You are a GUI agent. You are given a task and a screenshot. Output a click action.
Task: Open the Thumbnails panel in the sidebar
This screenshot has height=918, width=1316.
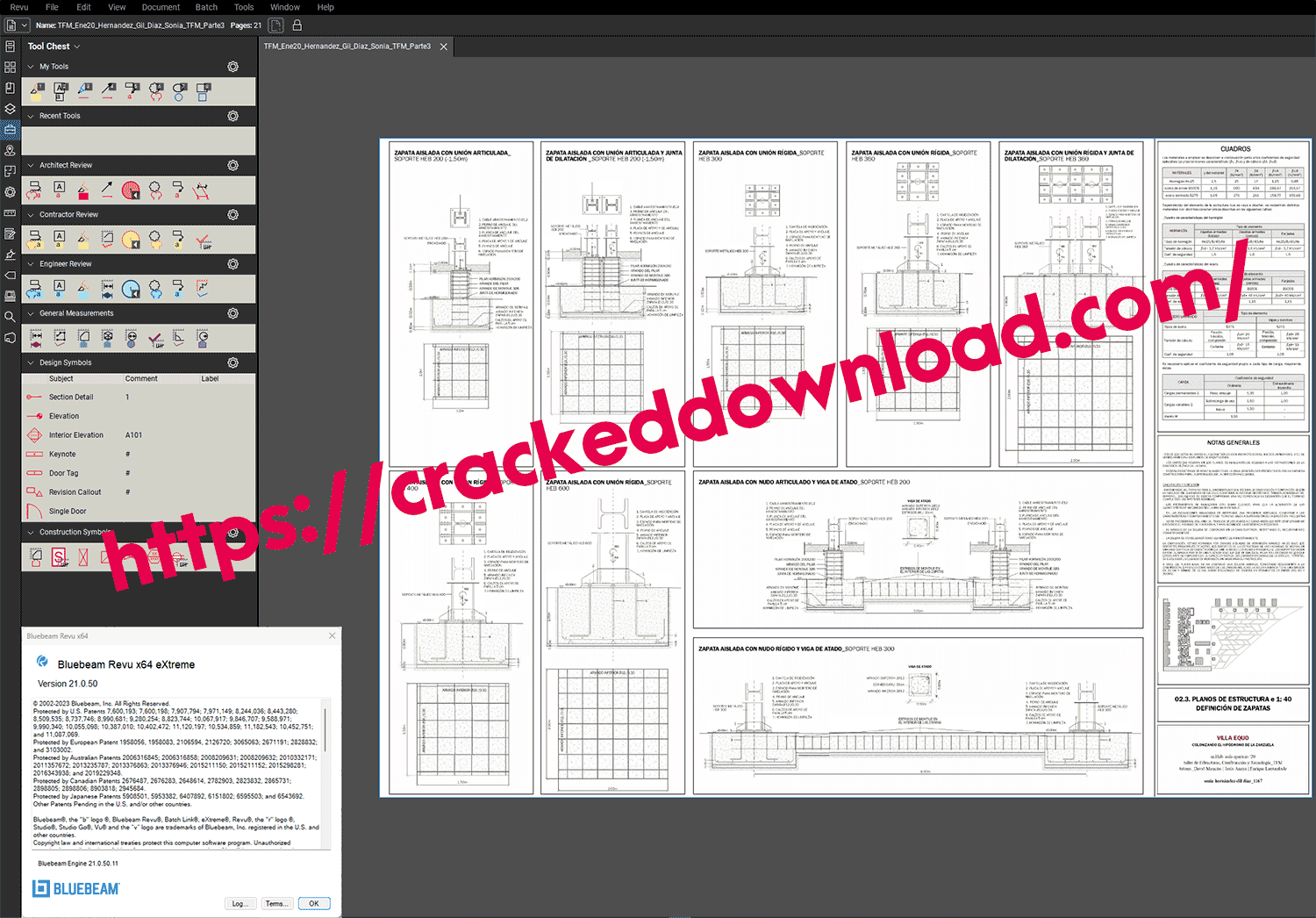pyautogui.click(x=11, y=67)
